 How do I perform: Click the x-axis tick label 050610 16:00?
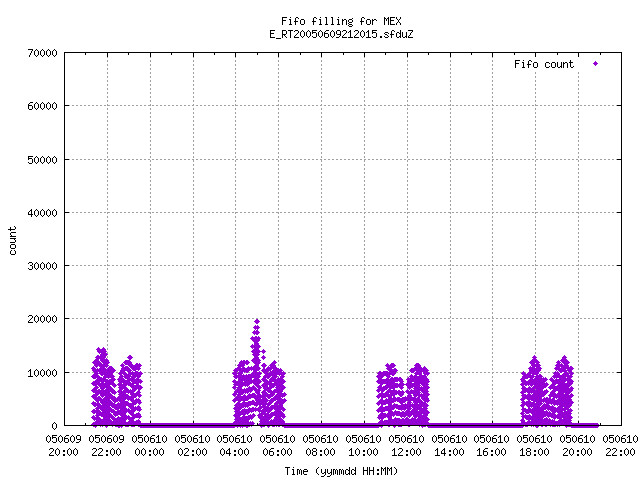click(x=491, y=446)
